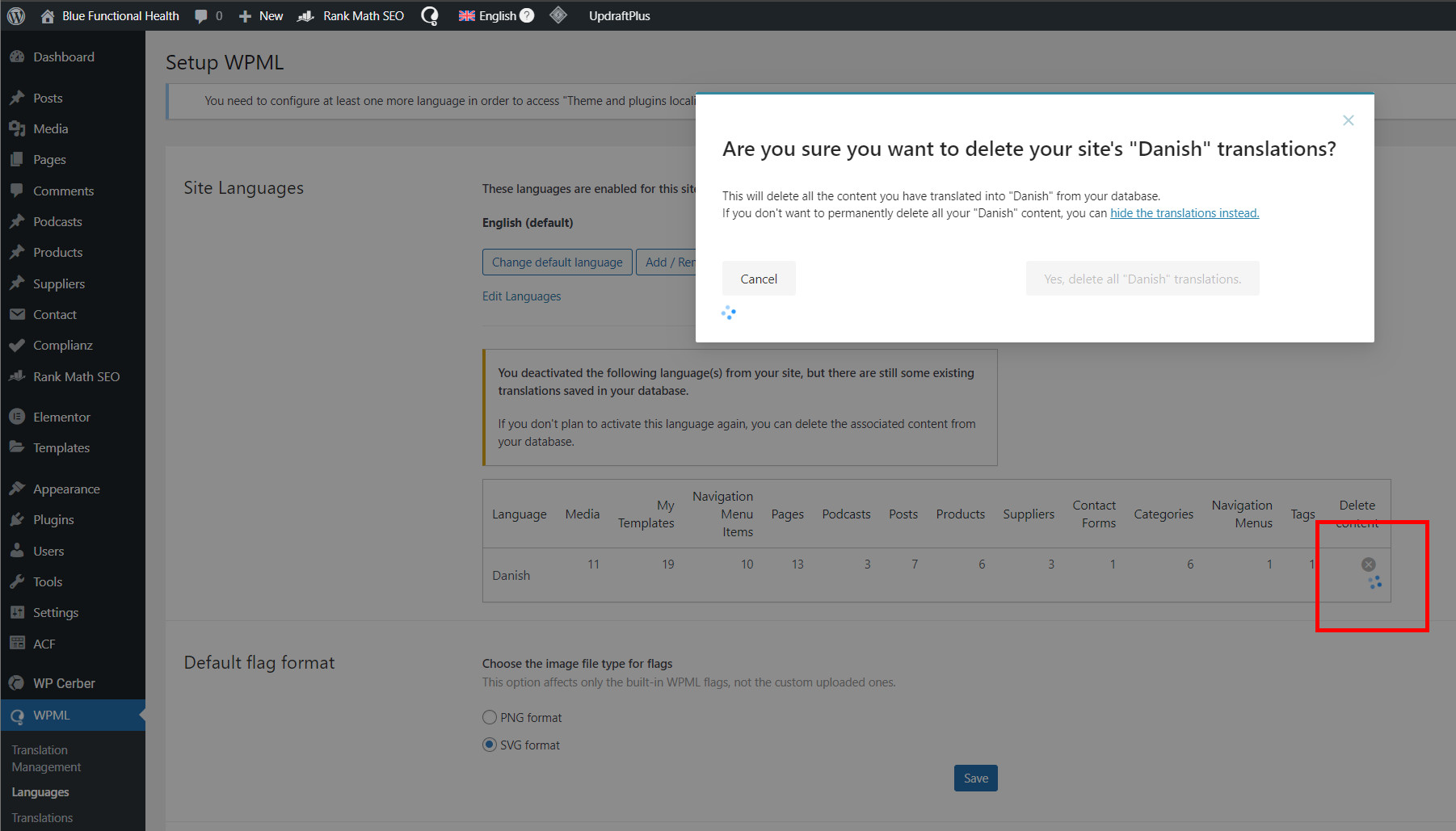1456x831 pixels.
Task: Open the WordPress logo menu
Action: tap(16, 15)
